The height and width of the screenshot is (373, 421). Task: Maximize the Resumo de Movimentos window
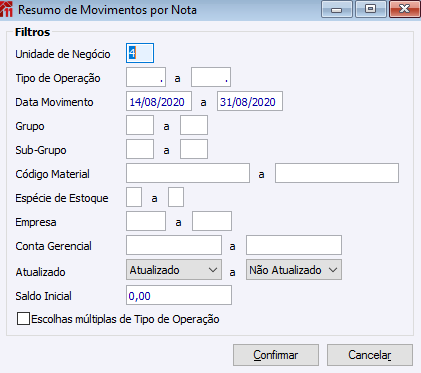coord(370,9)
